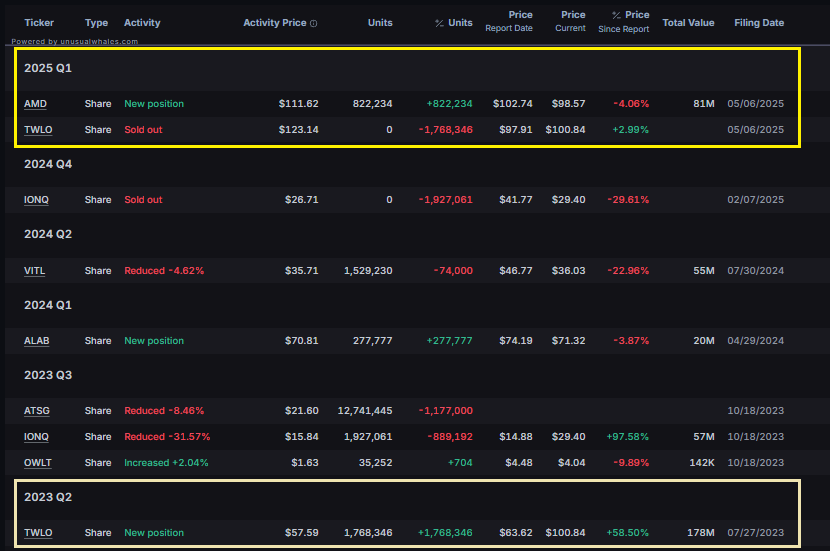Click the +277,777 units change

pyautogui.click(x=449, y=340)
